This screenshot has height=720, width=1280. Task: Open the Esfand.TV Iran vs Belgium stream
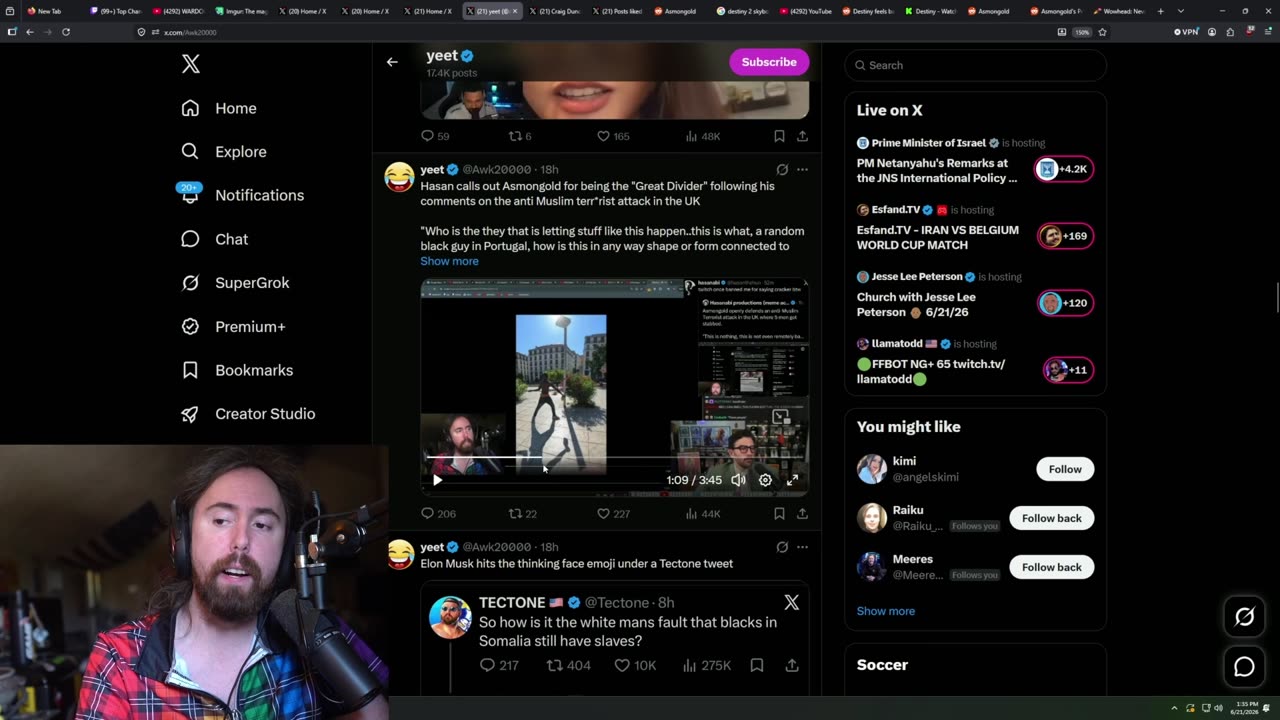pos(975,228)
